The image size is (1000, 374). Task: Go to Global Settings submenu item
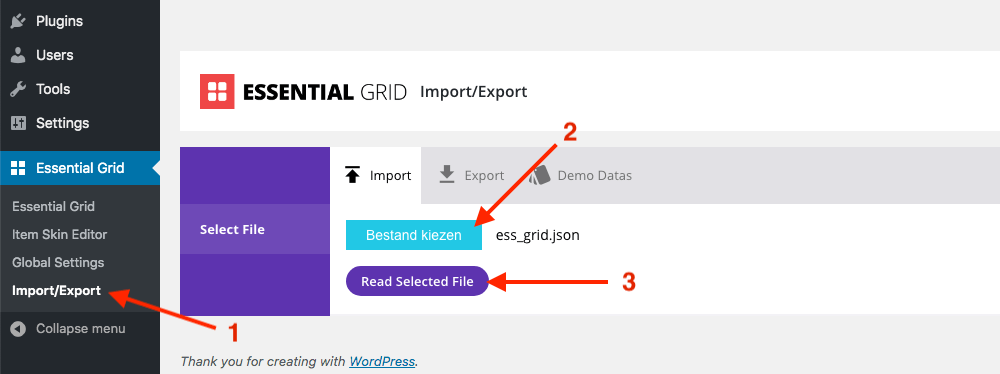pyautogui.click(x=58, y=262)
